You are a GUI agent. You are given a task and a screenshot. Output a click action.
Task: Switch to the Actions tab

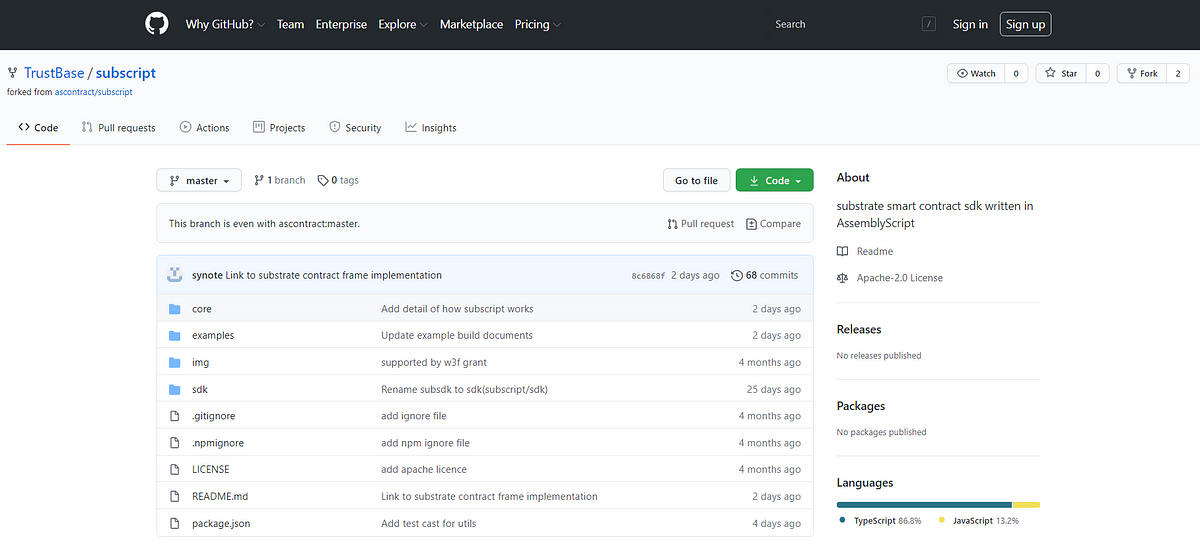[x=204, y=128]
